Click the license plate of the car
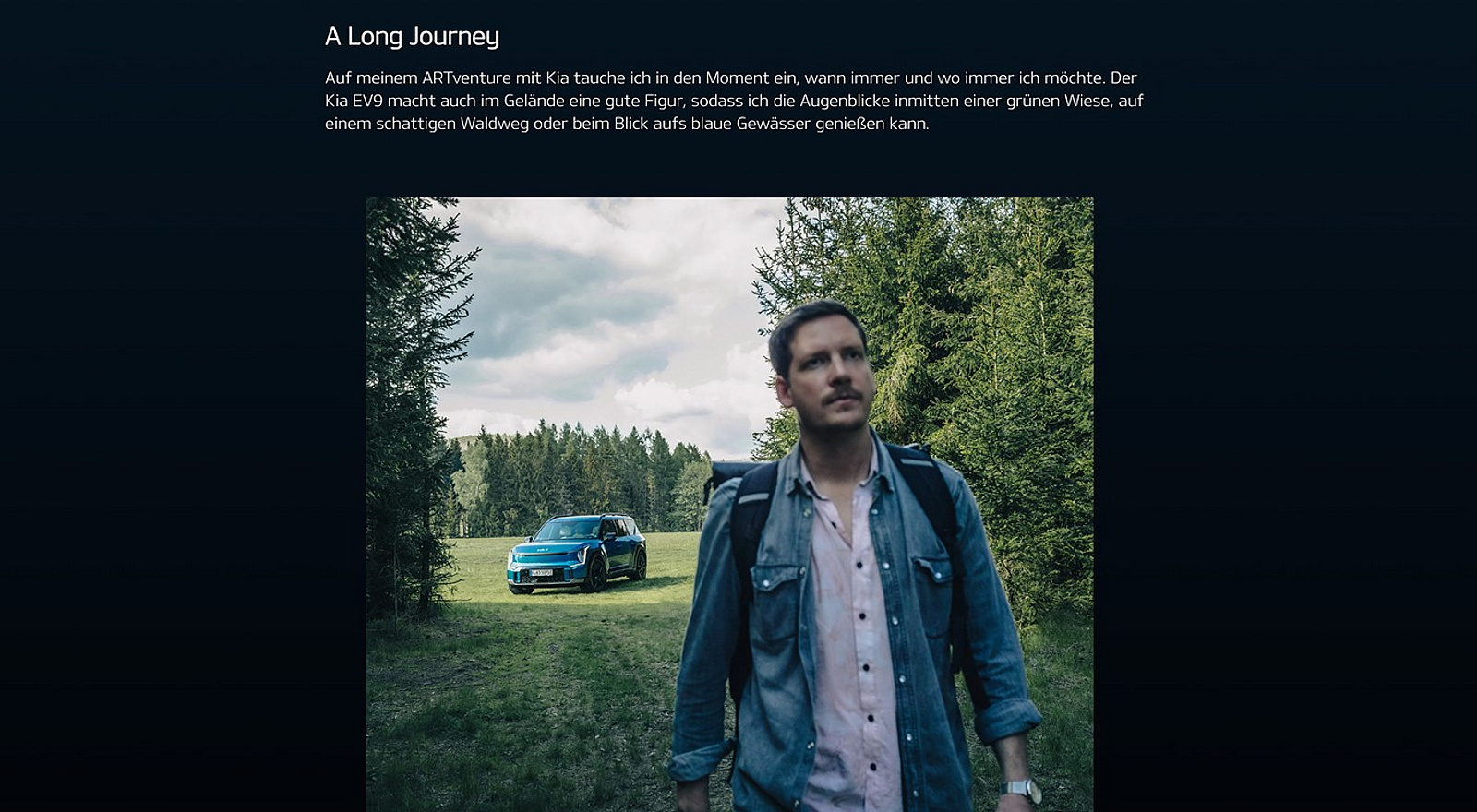The width and height of the screenshot is (1477, 812). [541, 573]
